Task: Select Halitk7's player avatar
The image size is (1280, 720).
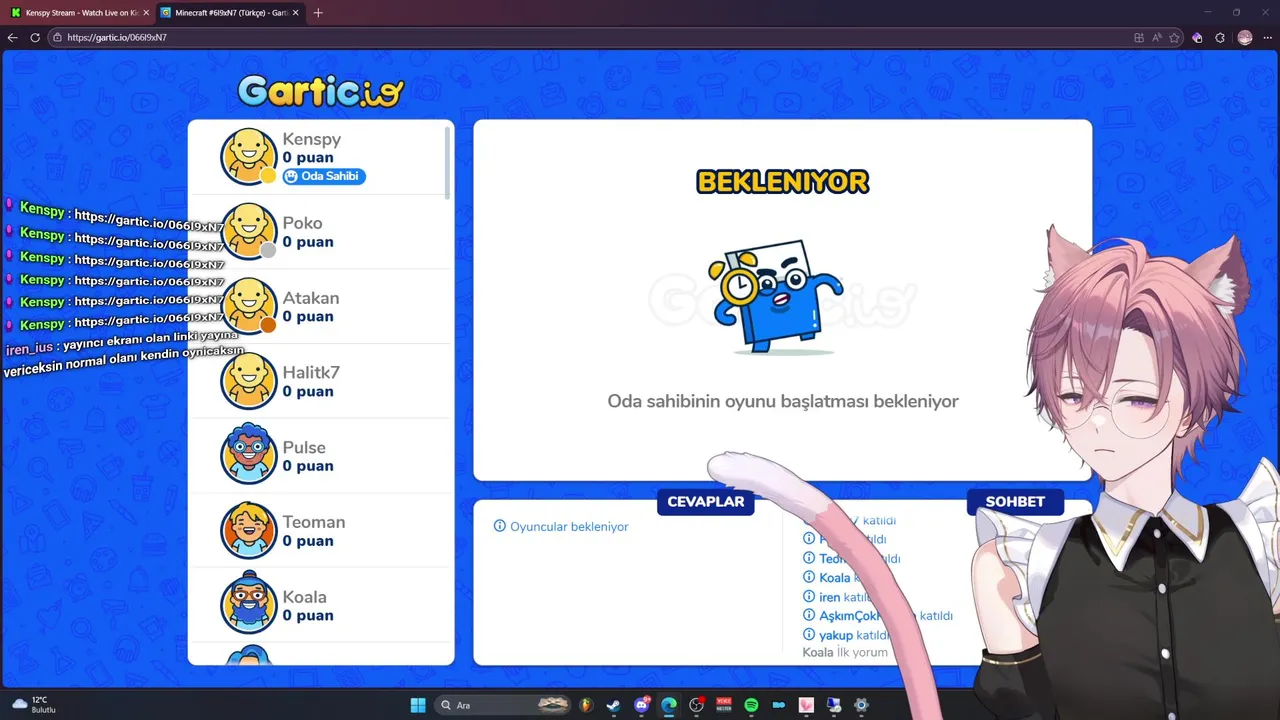Action: (x=248, y=381)
